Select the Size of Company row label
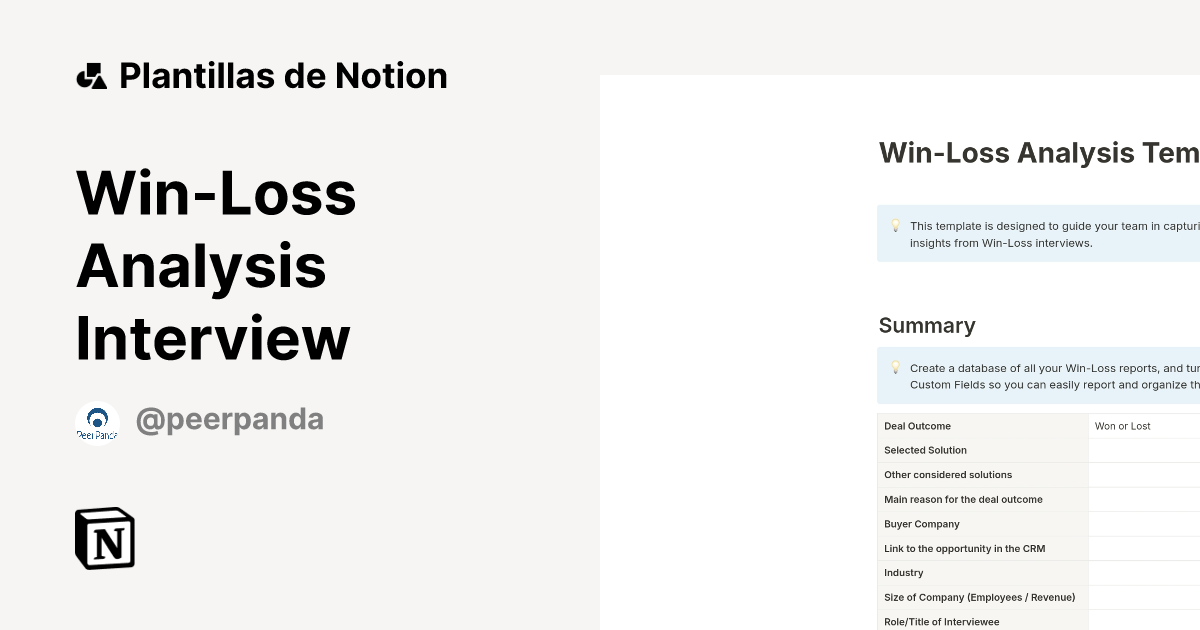Viewport: 1200px width, 630px height. pyautogui.click(x=979, y=598)
